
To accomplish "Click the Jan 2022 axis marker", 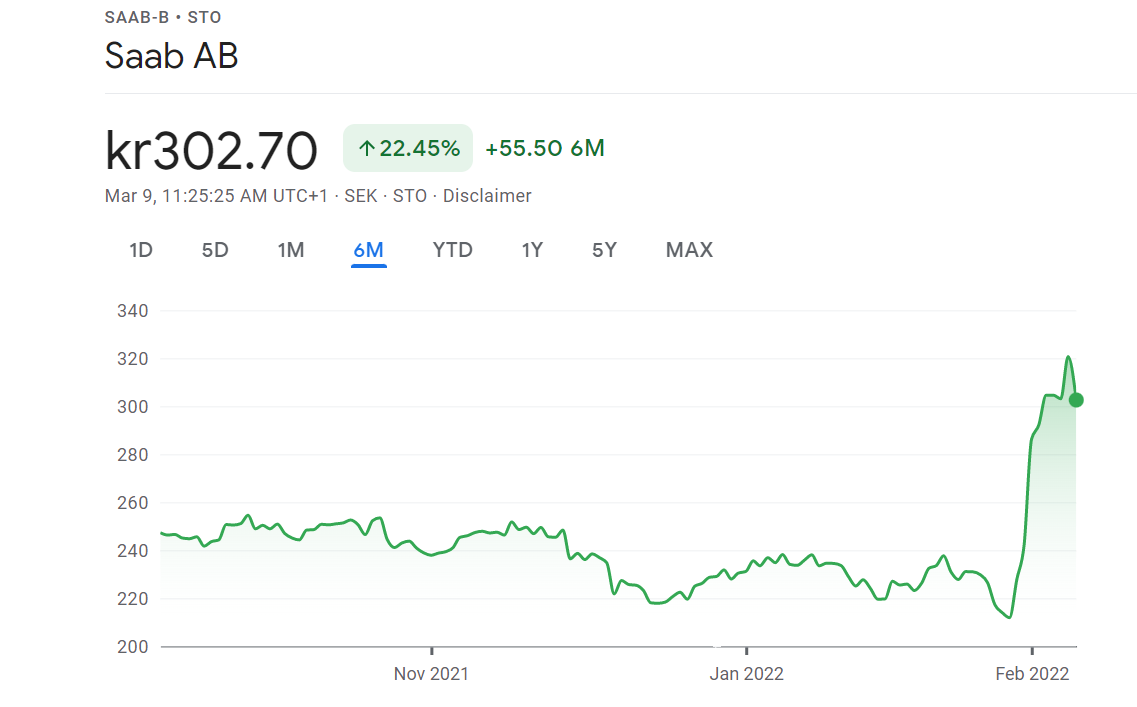I will click(746, 674).
